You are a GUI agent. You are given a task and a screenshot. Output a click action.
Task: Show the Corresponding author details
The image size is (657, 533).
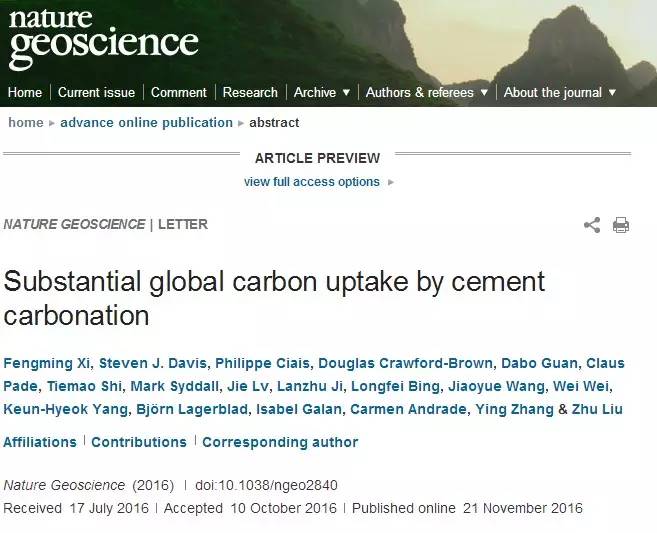pyautogui.click(x=280, y=442)
